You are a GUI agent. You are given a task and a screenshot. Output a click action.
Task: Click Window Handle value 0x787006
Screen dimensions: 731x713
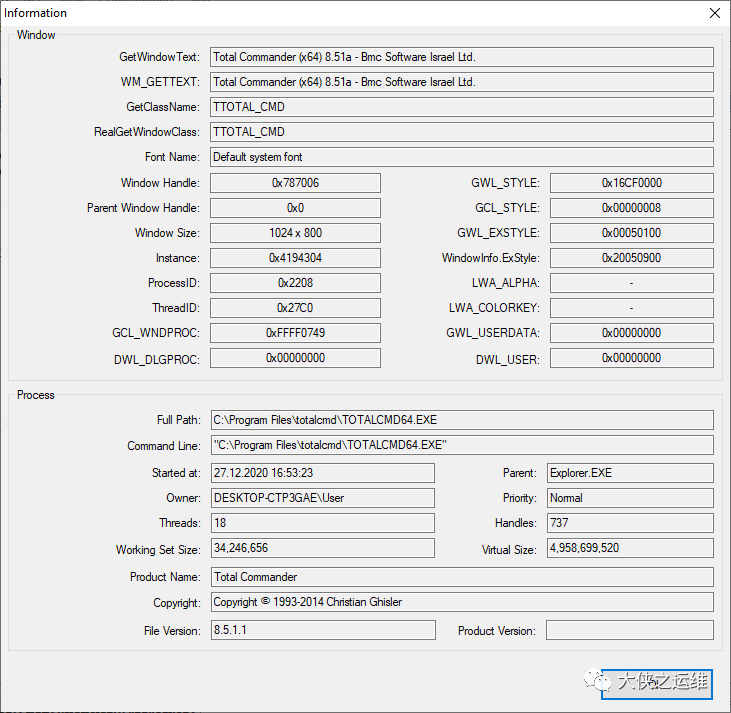pyautogui.click(x=295, y=183)
